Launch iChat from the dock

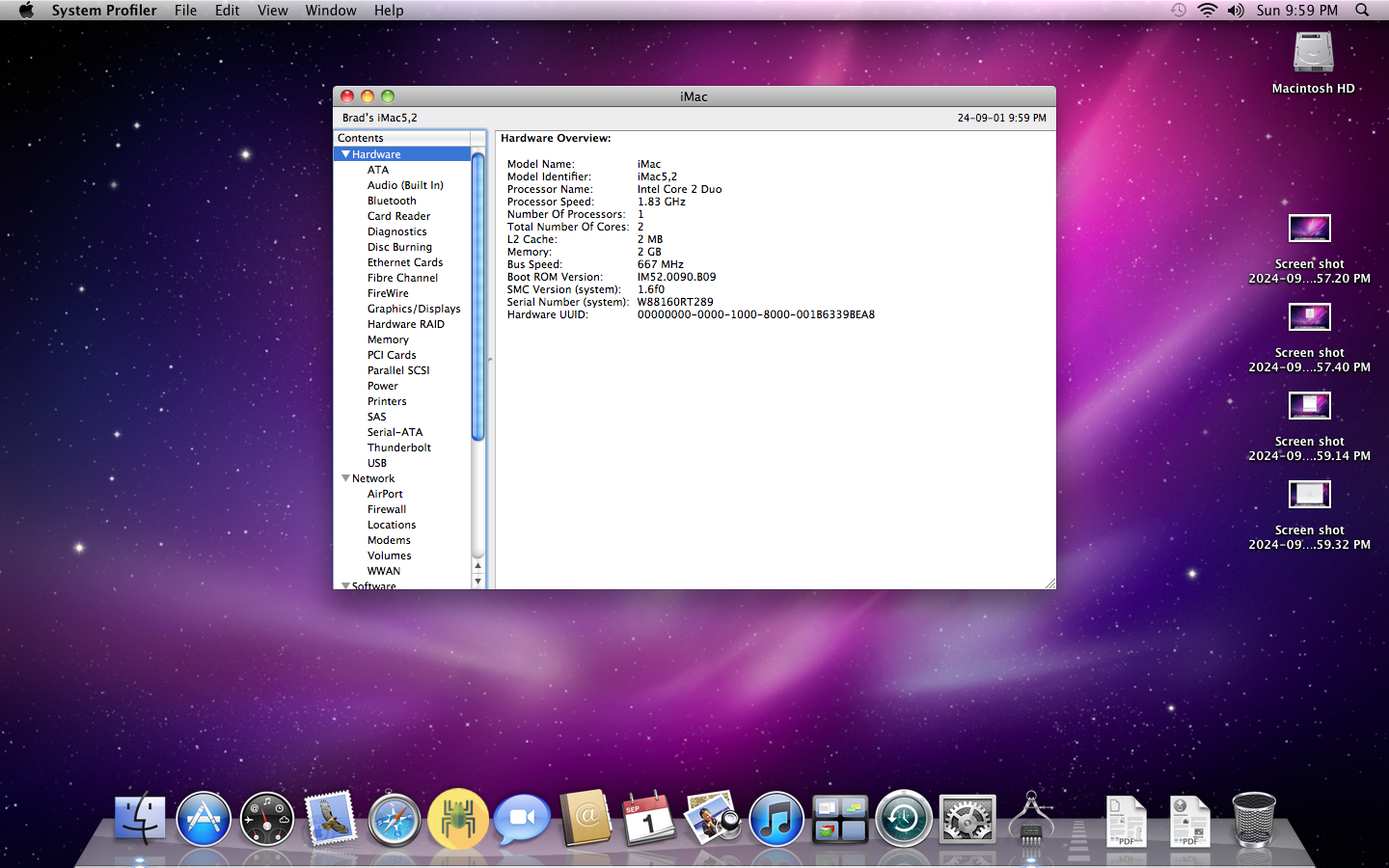coord(522,819)
